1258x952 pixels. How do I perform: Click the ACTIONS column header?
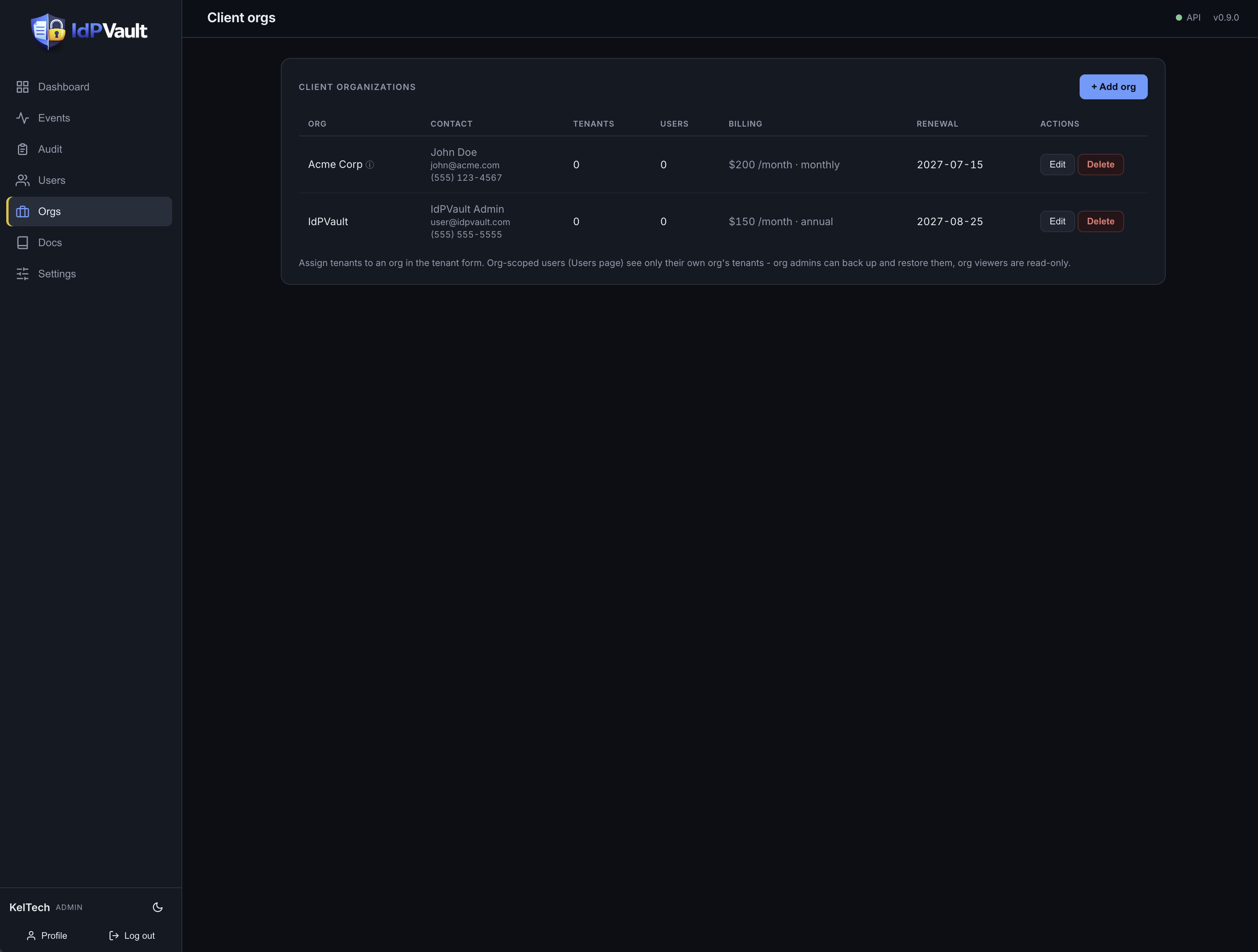(1059, 123)
